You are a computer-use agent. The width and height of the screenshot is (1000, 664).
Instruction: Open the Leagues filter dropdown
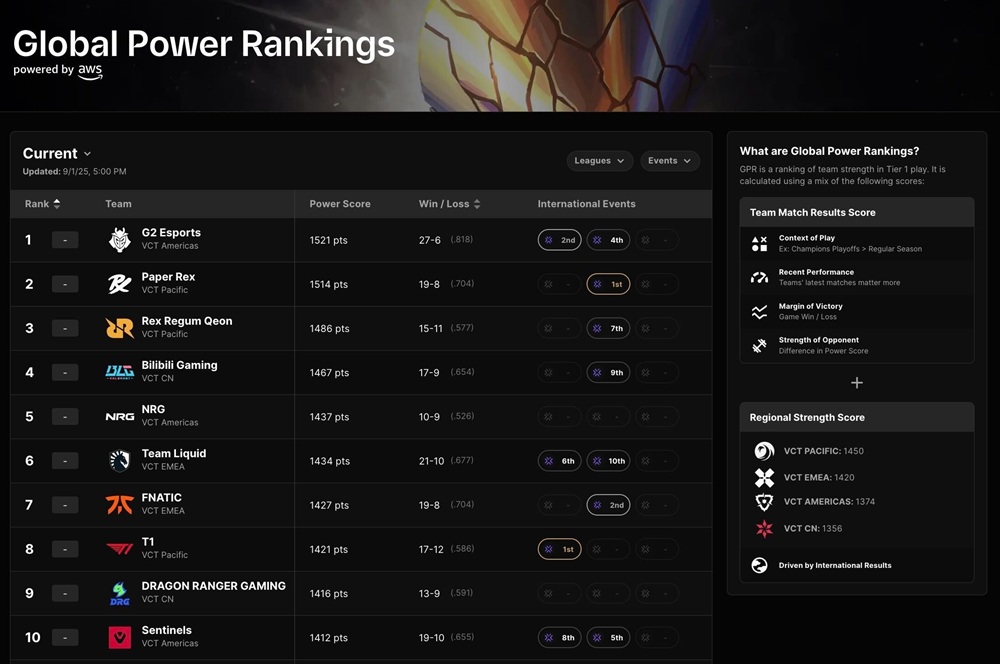(599, 160)
